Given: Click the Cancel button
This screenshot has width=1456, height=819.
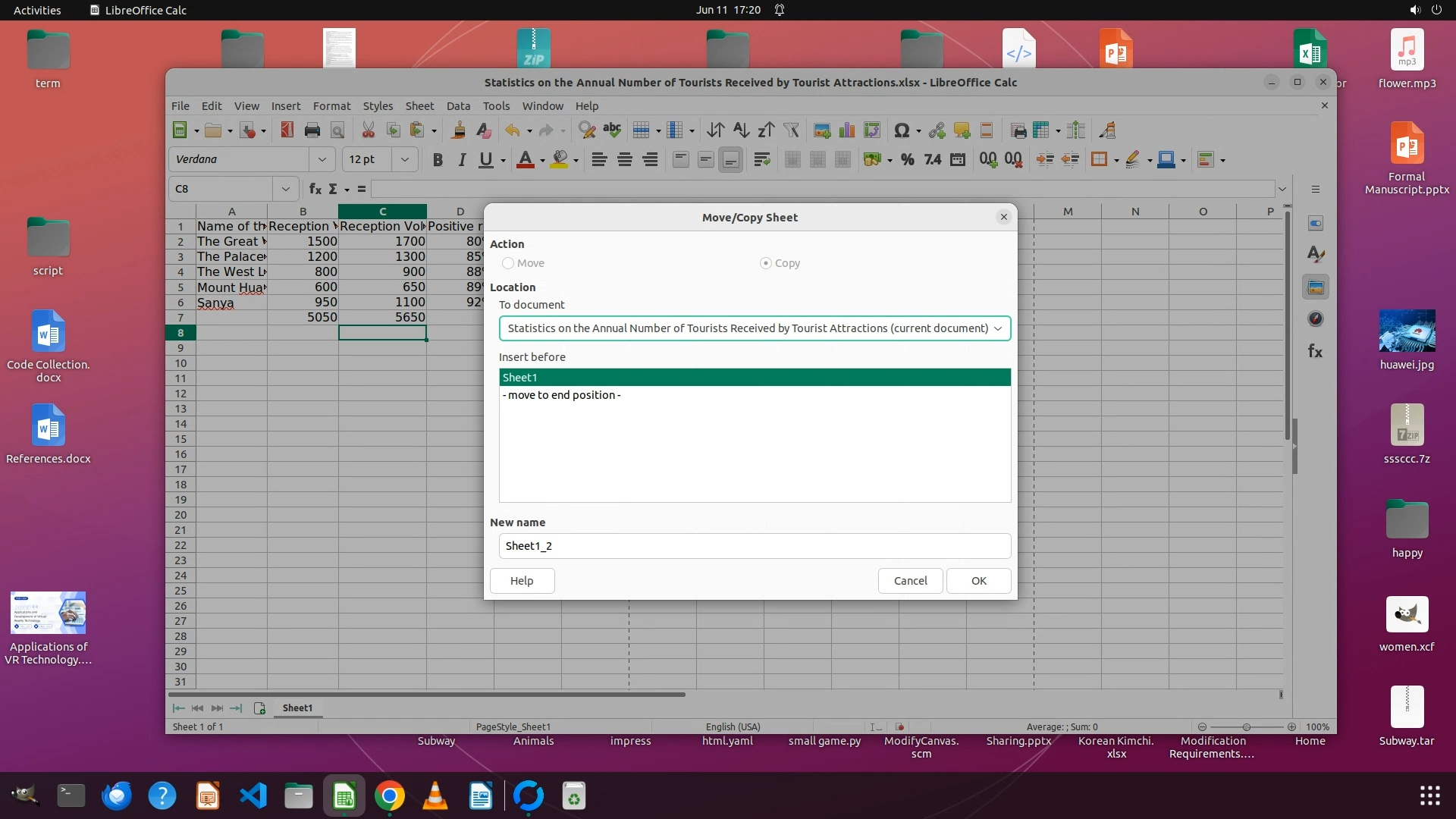Looking at the screenshot, I should click(x=910, y=581).
